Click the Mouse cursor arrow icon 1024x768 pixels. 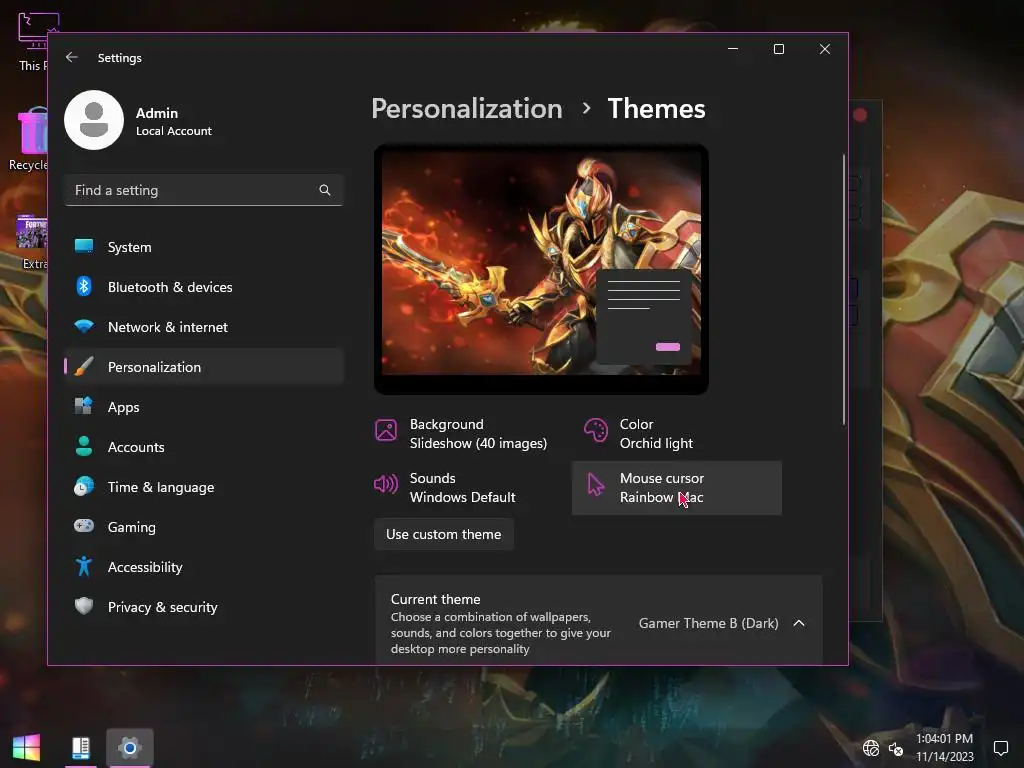click(596, 485)
